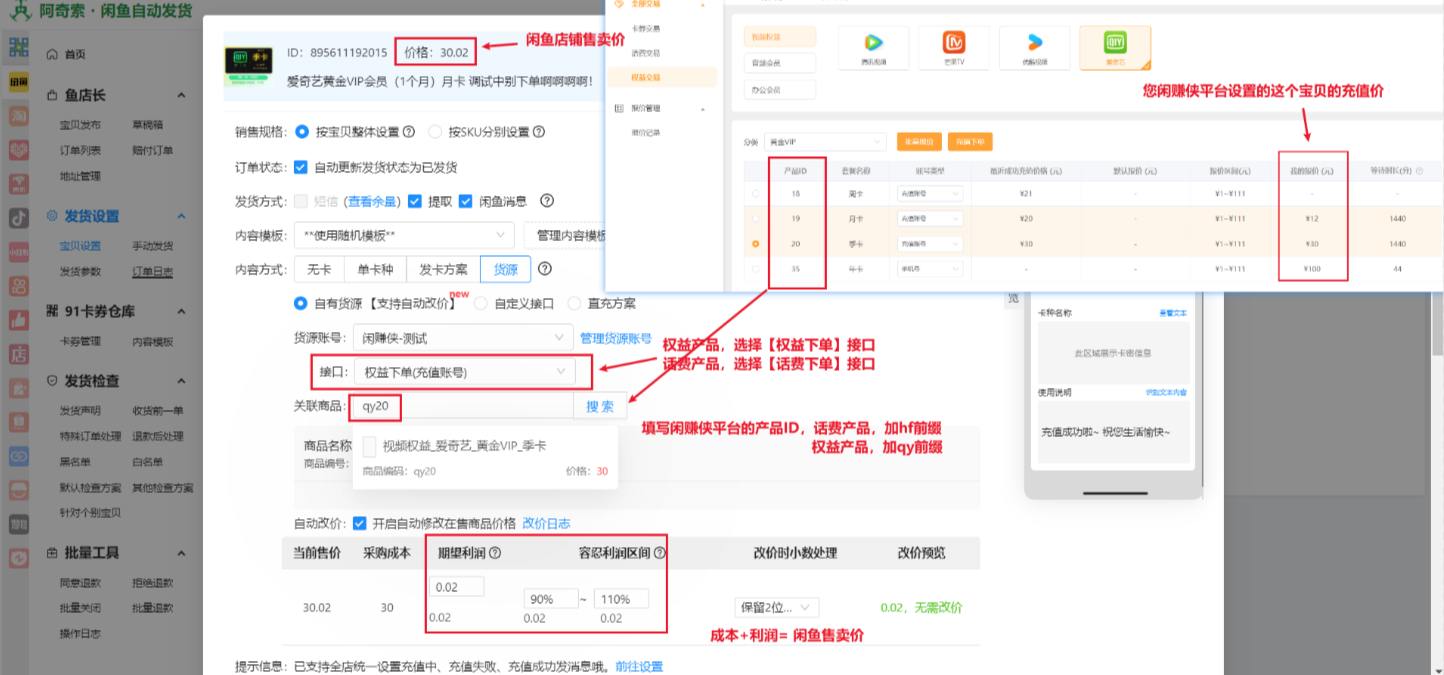Open 订单日志 in the sidebar menu
1444x675 pixels.
click(x=153, y=272)
